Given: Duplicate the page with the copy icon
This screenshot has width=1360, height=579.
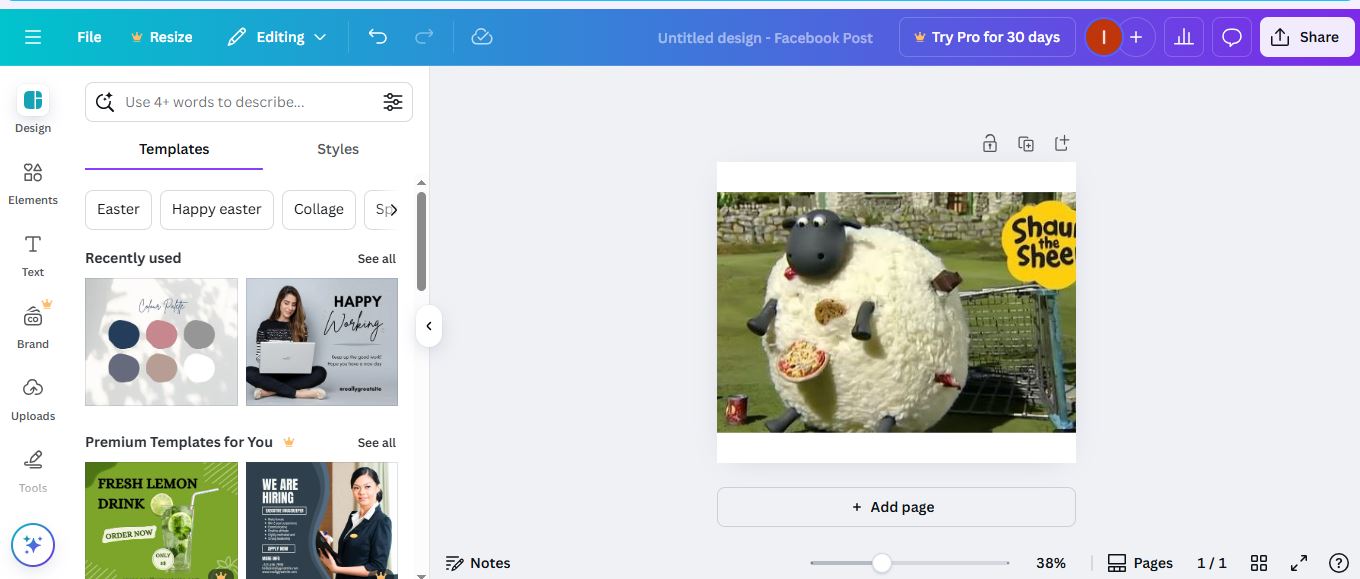Looking at the screenshot, I should click(1026, 144).
